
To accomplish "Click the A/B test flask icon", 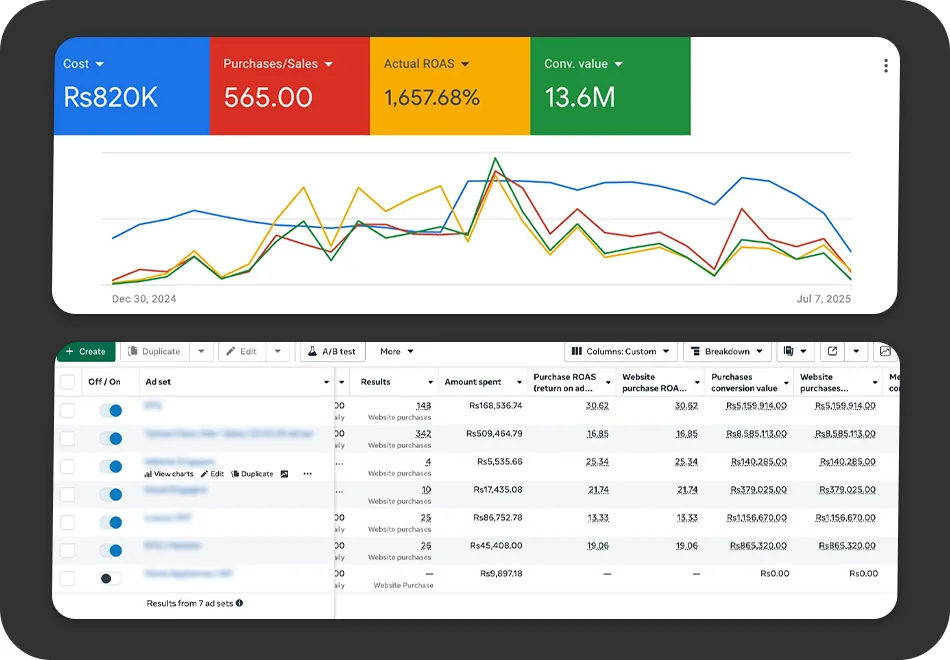I will point(312,352).
